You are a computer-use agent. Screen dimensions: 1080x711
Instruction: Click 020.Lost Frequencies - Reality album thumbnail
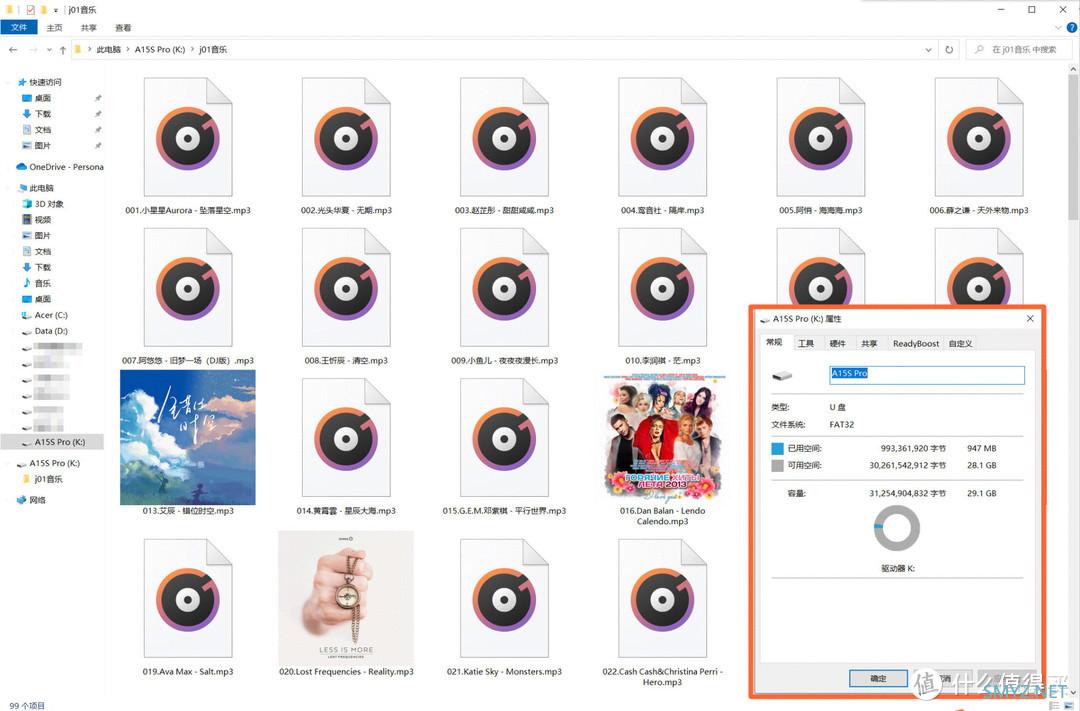point(346,598)
